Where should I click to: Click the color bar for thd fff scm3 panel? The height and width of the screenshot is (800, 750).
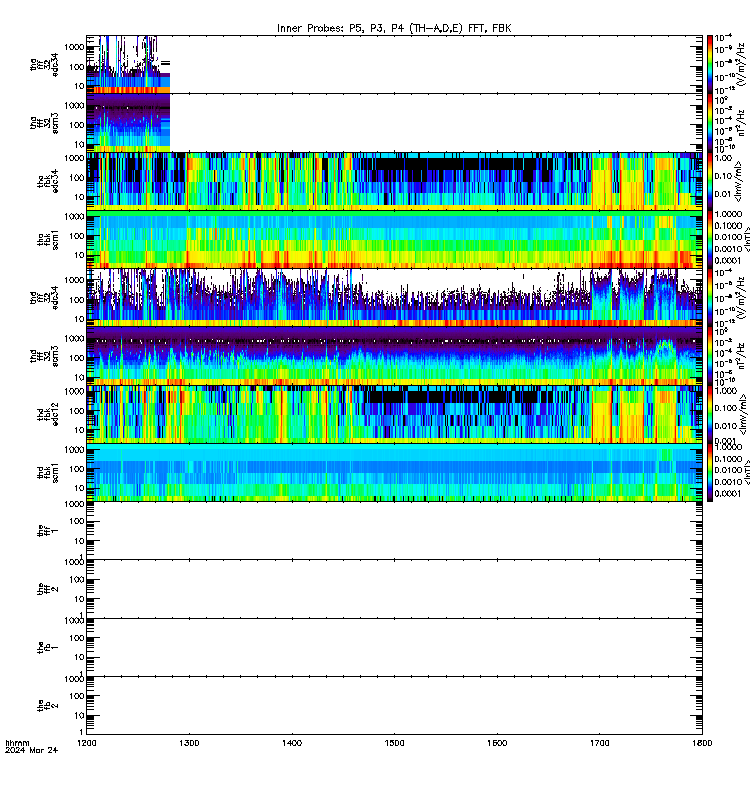pyautogui.click(x=710, y=356)
